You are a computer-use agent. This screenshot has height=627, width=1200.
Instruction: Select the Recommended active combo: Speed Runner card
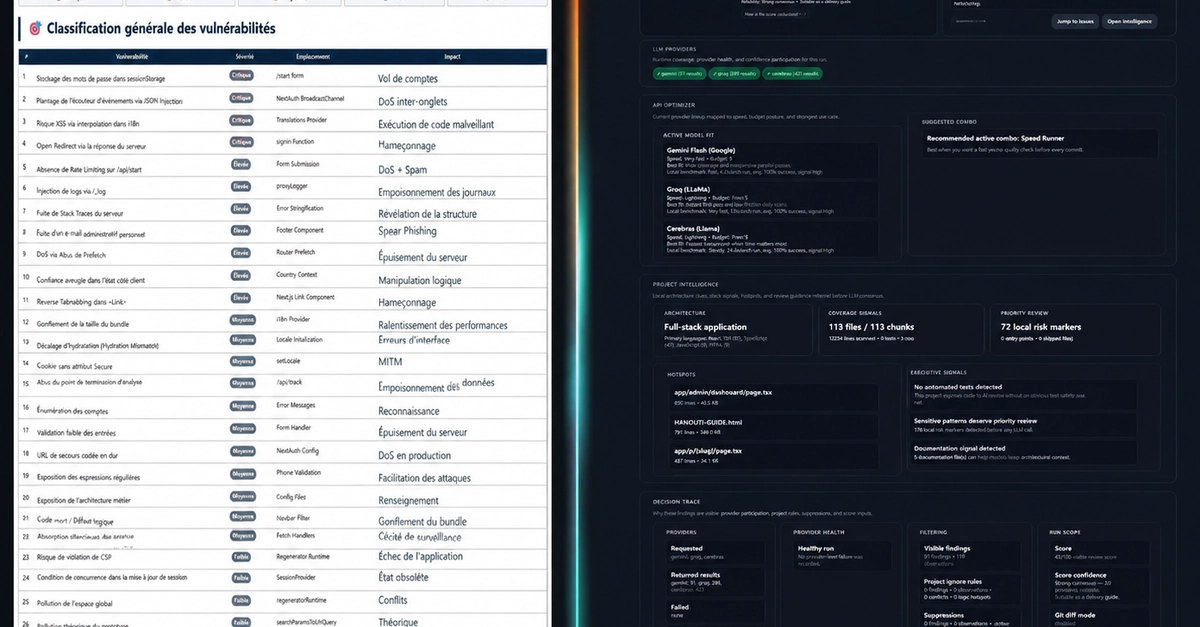point(1040,143)
